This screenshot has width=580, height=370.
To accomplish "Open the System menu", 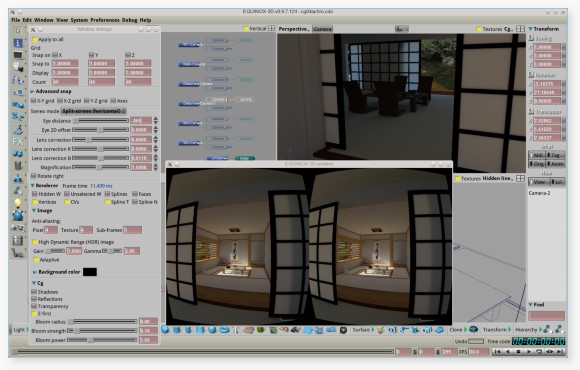I will point(79,20).
